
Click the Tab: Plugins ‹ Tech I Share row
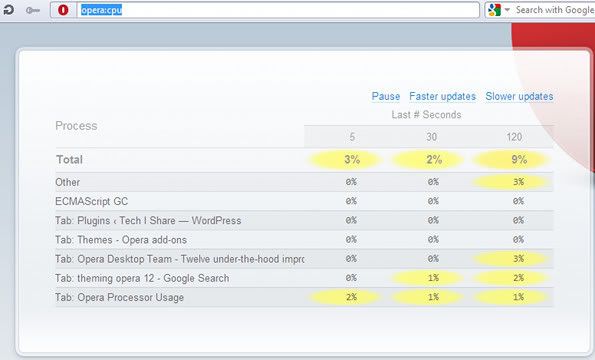click(304, 220)
